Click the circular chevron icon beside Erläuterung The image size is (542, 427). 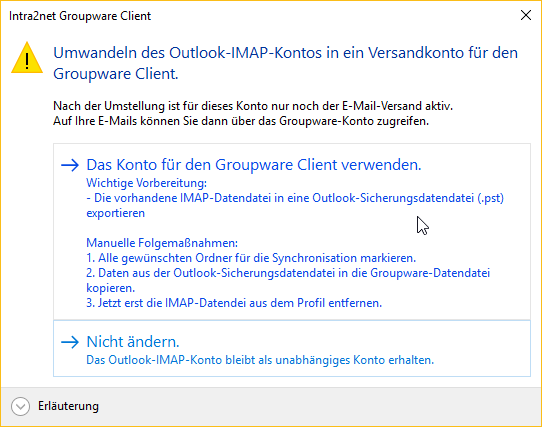click(20, 406)
